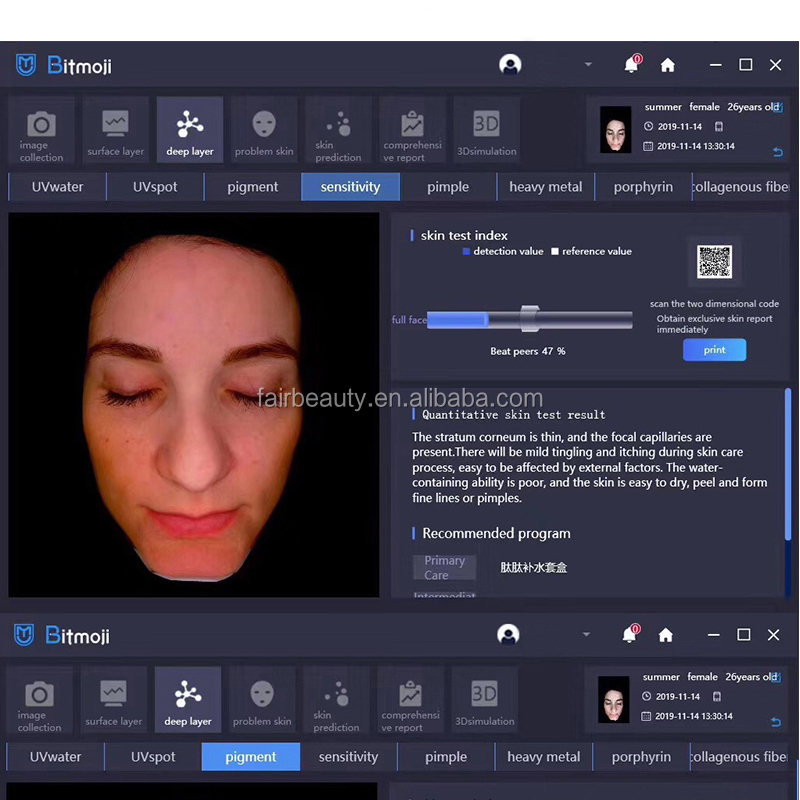Select the Primary Care program

[x=444, y=567]
